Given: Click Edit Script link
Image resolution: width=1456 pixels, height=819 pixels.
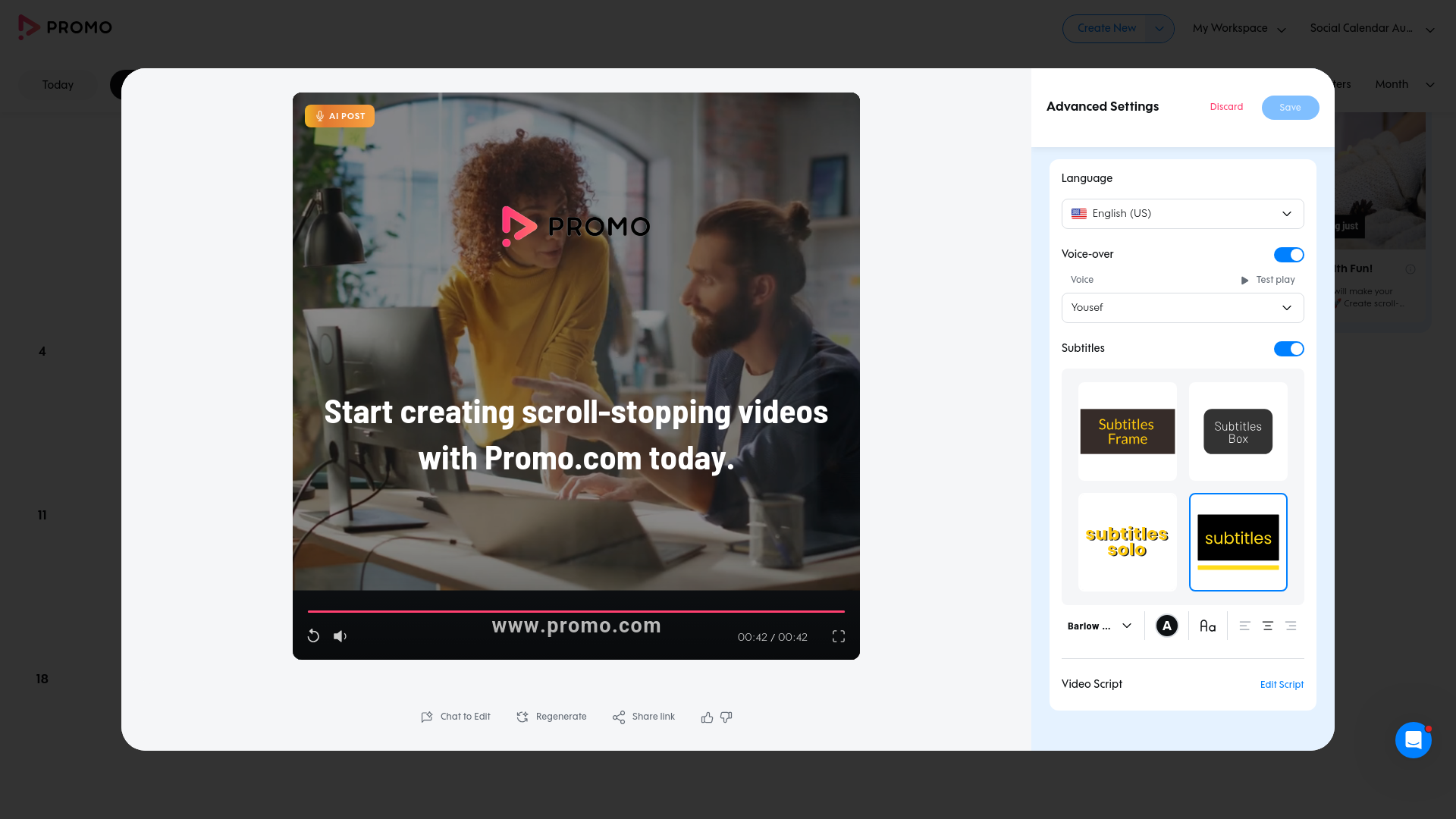Looking at the screenshot, I should [1282, 685].
